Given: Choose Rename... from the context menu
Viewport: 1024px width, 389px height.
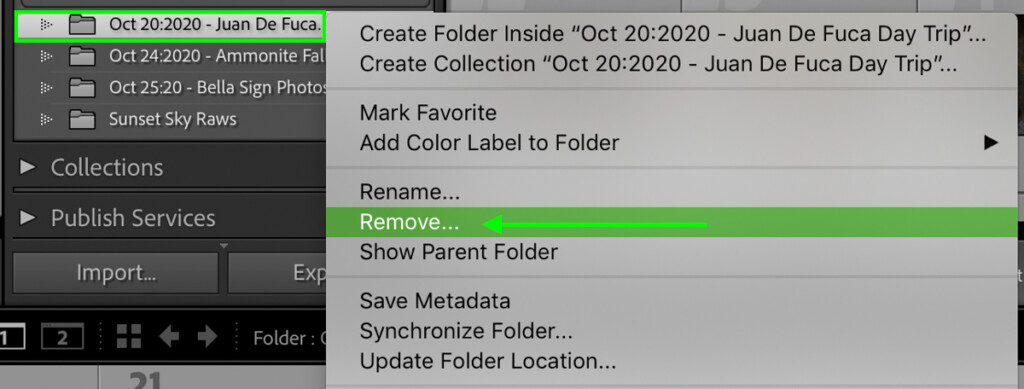Looking at the screenshot, I should pos(672,193).
